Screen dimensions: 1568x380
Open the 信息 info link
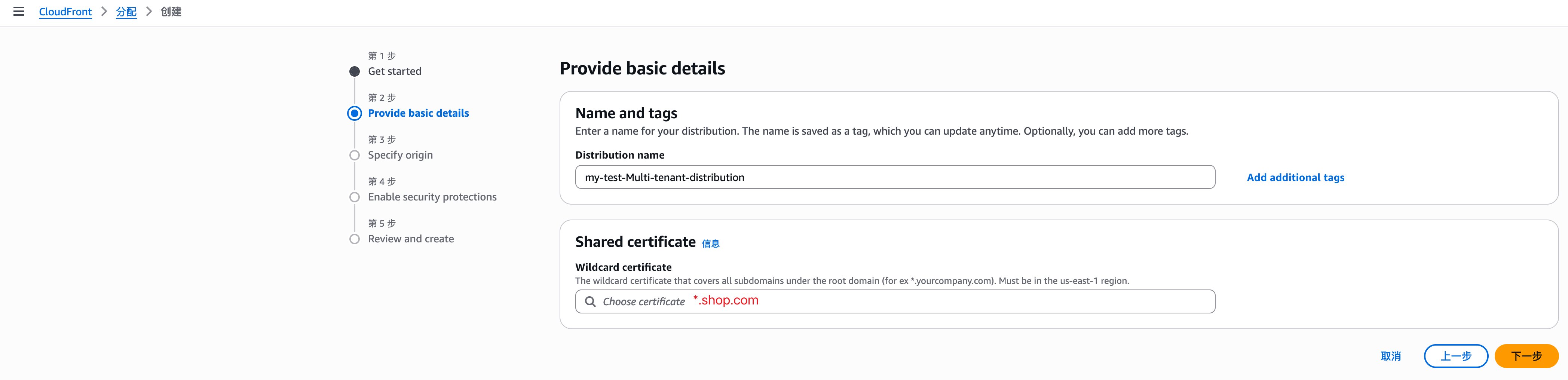(x=710, y=243)
